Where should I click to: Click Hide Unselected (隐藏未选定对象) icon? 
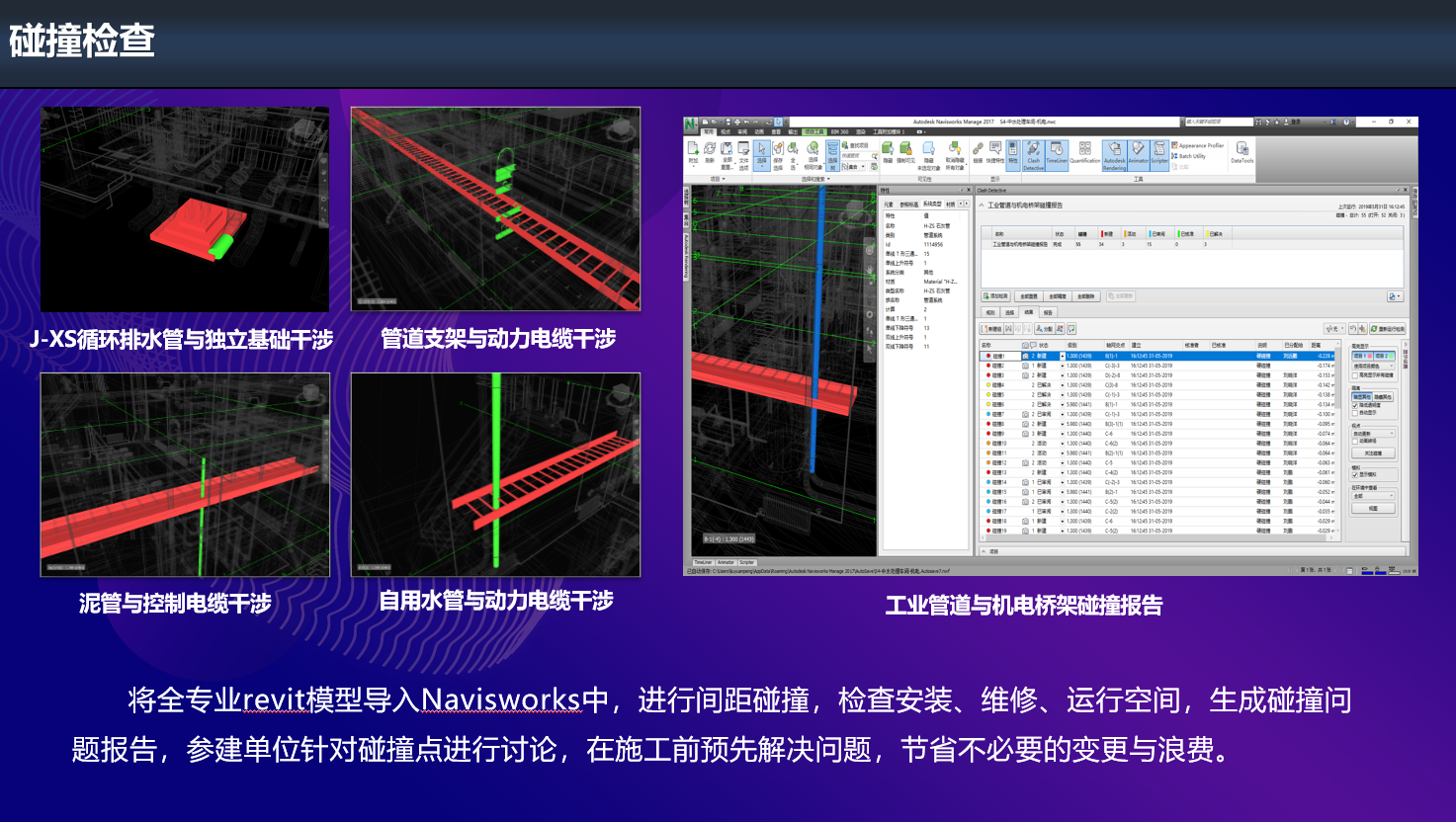coord(928,155)
